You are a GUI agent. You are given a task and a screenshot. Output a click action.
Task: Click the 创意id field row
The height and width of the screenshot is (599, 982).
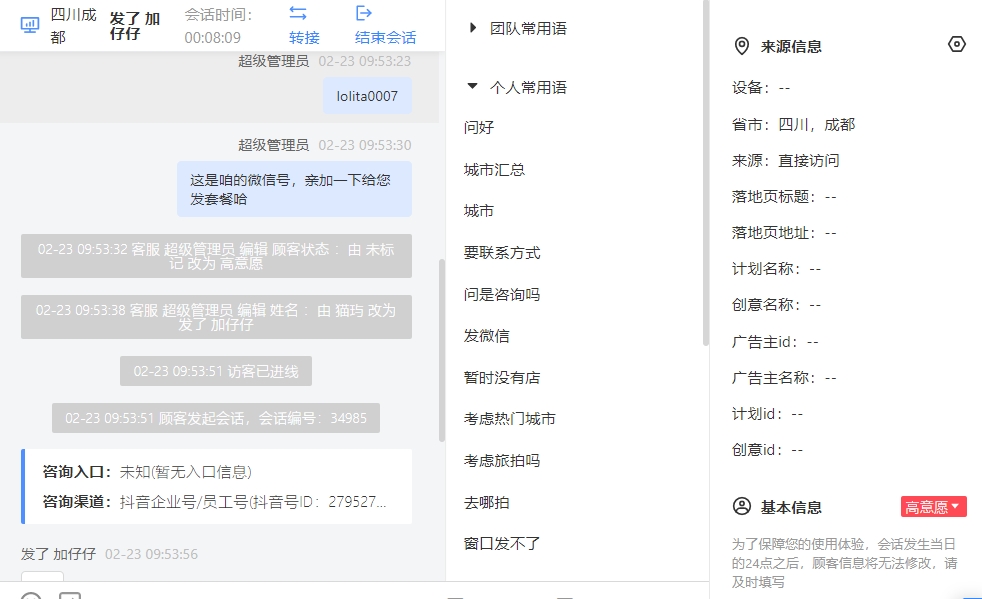coord(767,450)
